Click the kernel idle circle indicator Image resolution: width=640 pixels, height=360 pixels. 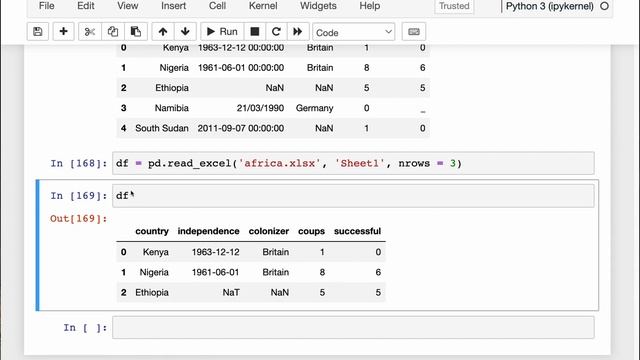point(604,6)
